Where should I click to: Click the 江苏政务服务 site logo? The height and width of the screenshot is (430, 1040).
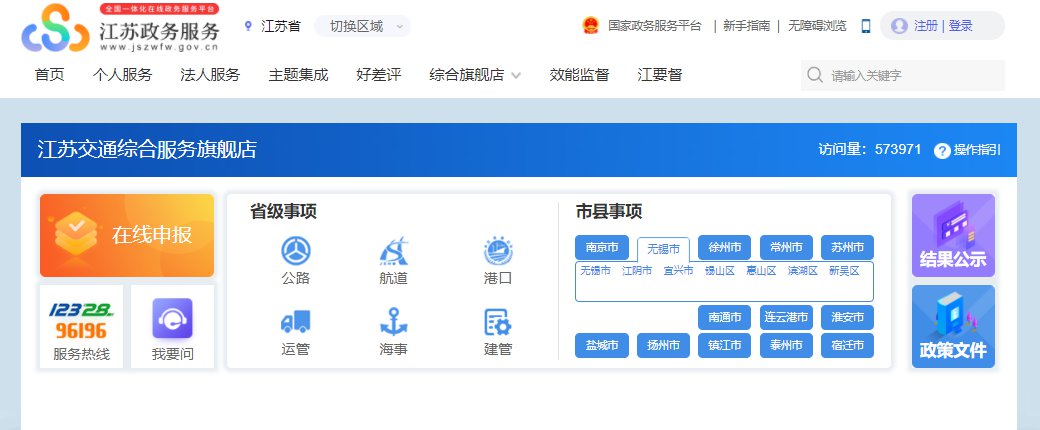[x=121, y=27]
